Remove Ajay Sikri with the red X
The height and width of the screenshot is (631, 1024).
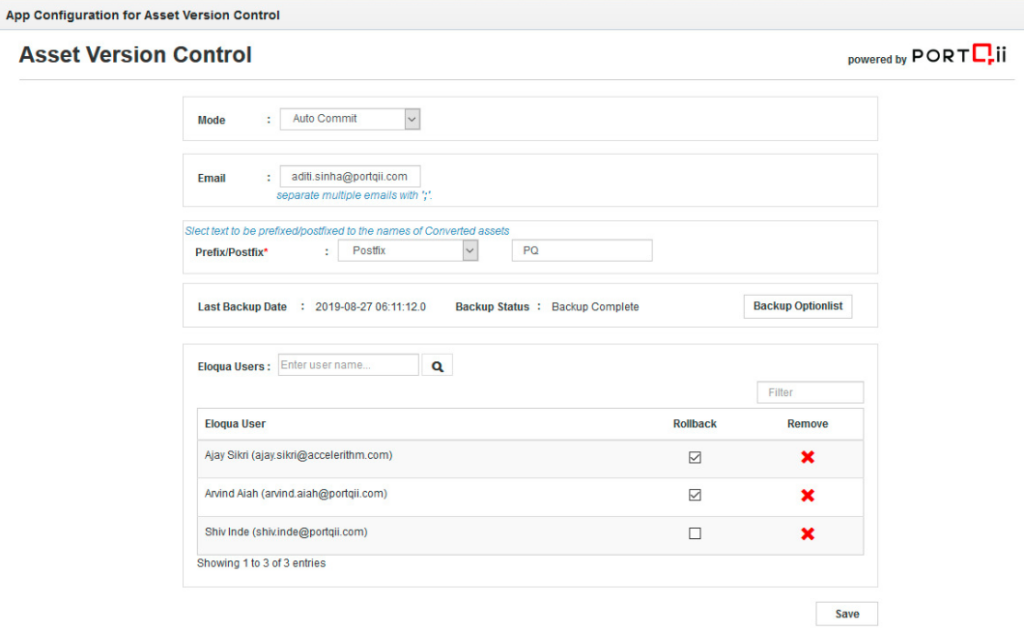[x=807, y=457]
